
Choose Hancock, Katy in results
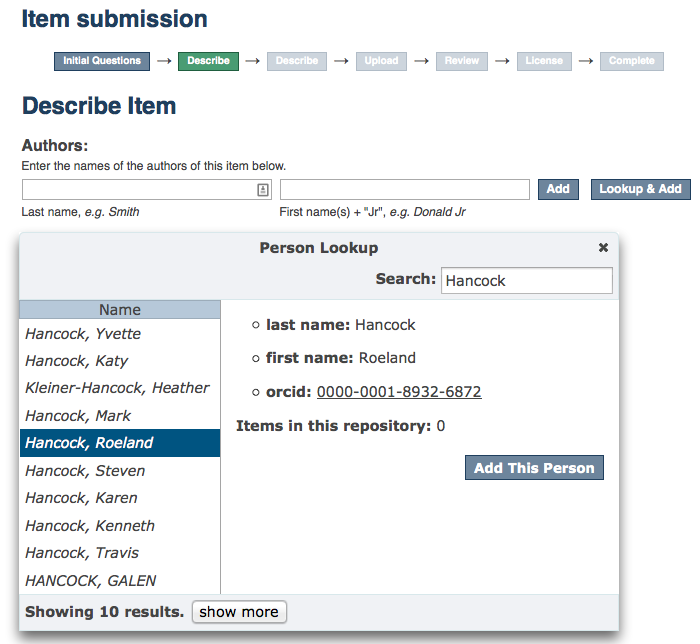[x=77, y=361]
